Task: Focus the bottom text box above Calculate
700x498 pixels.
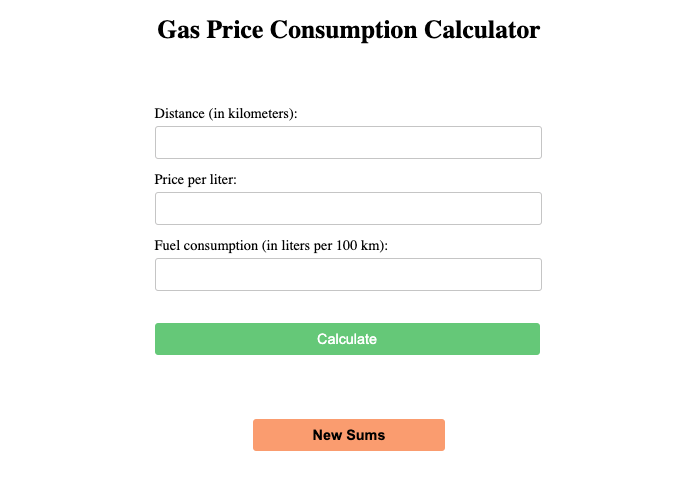Action: click(x=348, y=274)
